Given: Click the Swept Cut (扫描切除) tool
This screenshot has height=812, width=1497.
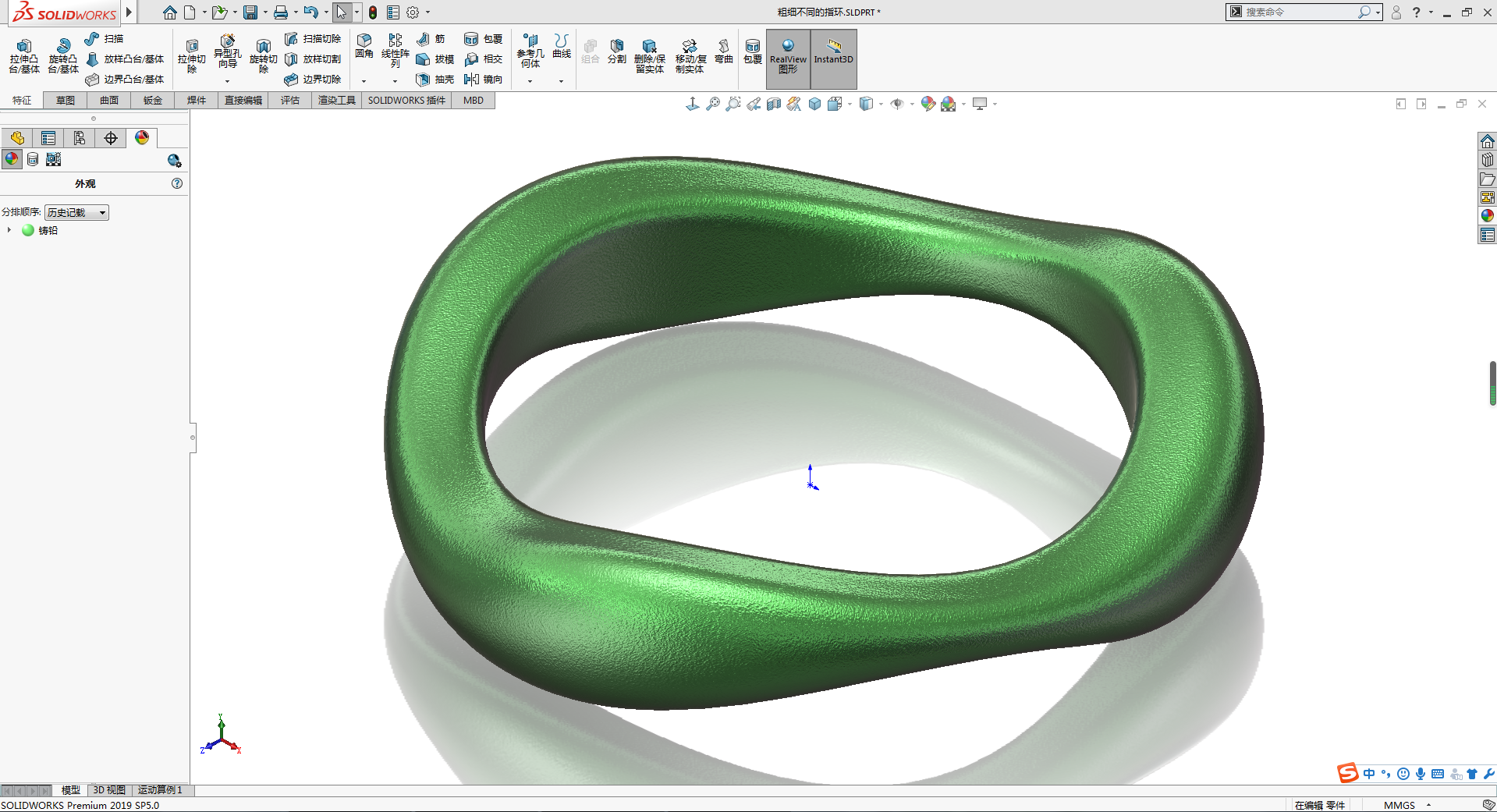Looking at the screenshot, I should 313,38.
